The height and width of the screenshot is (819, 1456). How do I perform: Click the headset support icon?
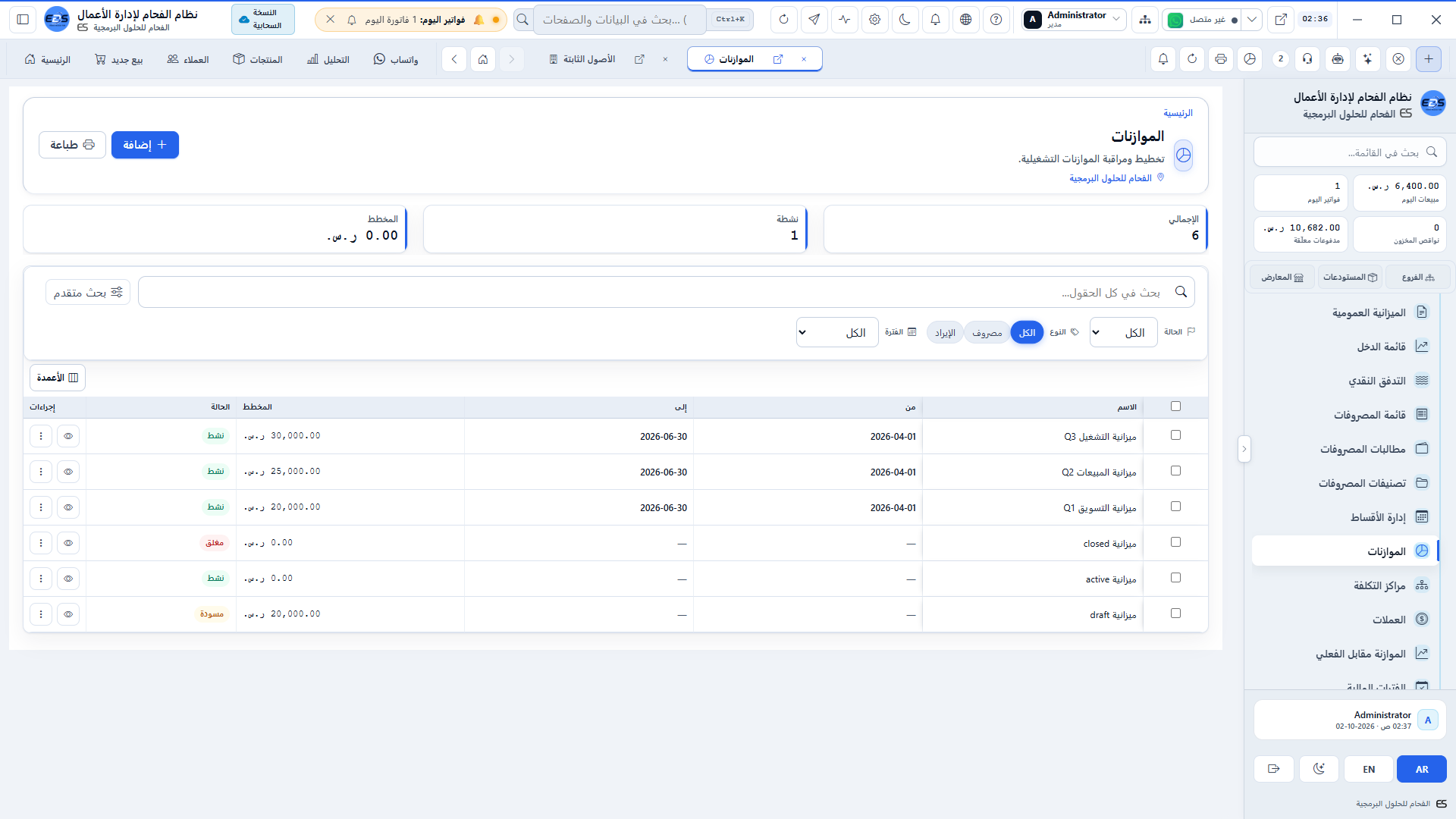coord(1307,59)
